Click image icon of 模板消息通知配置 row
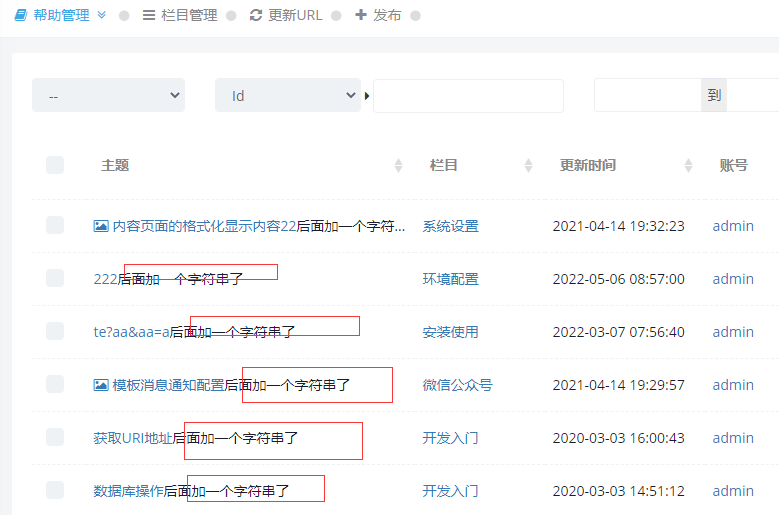The image size is (779, 515). [x=101, y=385]
